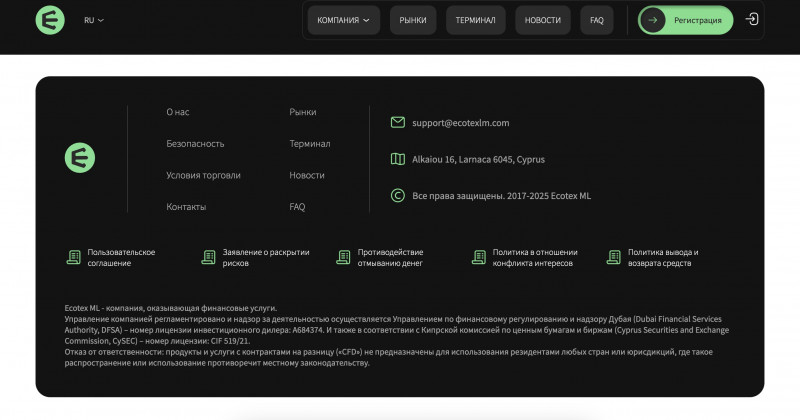Viewport: 800px width, 420px height.
Task: Open Заявление о раскрытии рисков document
Action: 266,258
